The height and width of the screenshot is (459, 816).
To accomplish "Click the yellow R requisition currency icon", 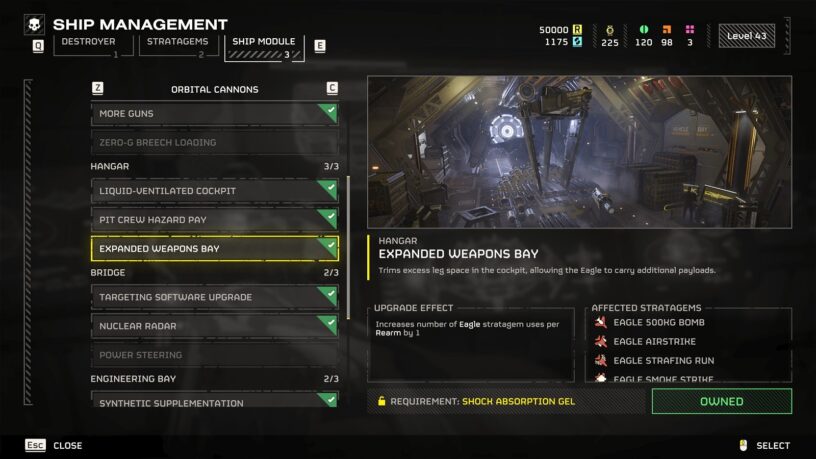I will (x=577, y=30).
